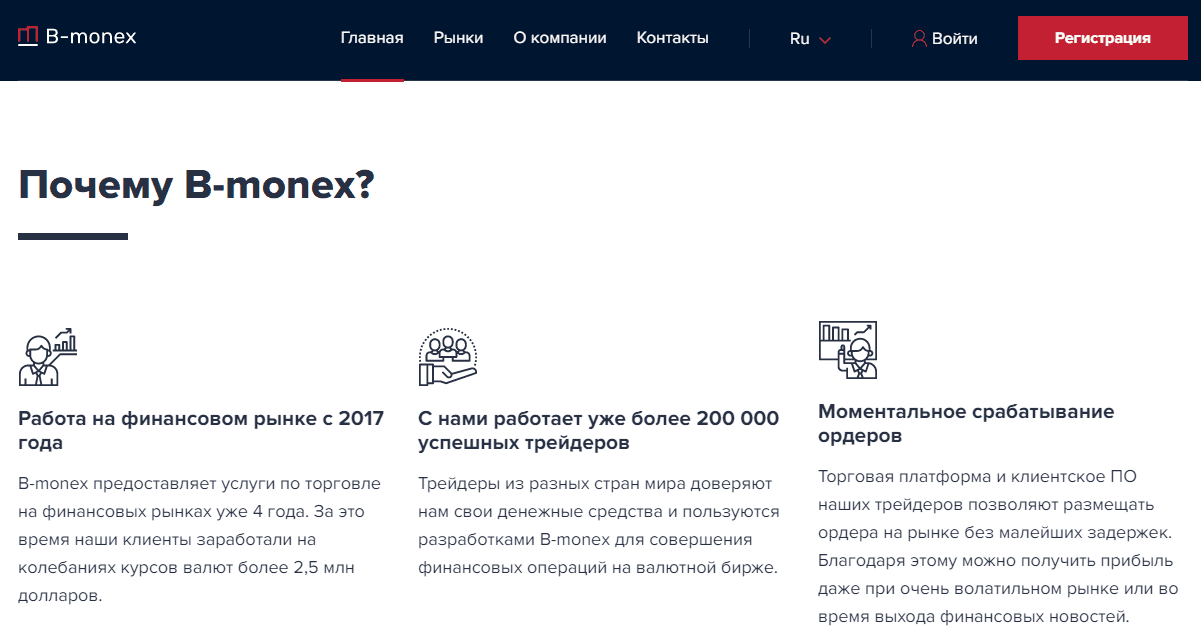Click the user profile icon beside Войти
Image resolution: width=1201 pixels, height=644 pixels.
[x=919, y=39]
